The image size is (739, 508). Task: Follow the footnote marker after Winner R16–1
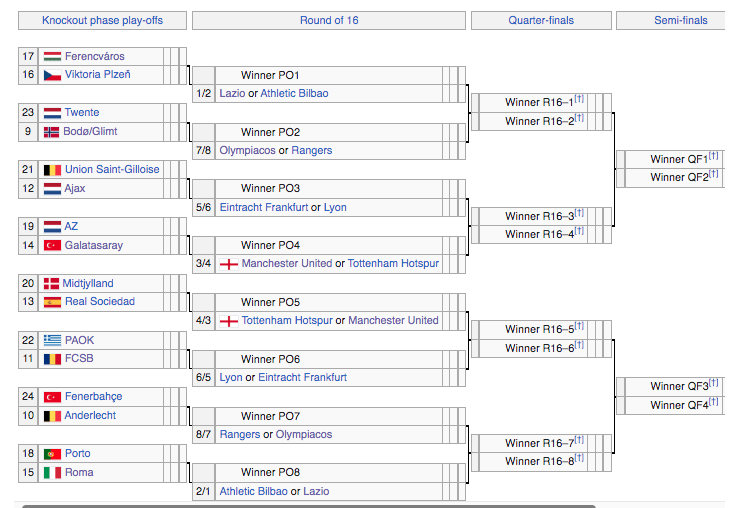[x=579, y=99]
